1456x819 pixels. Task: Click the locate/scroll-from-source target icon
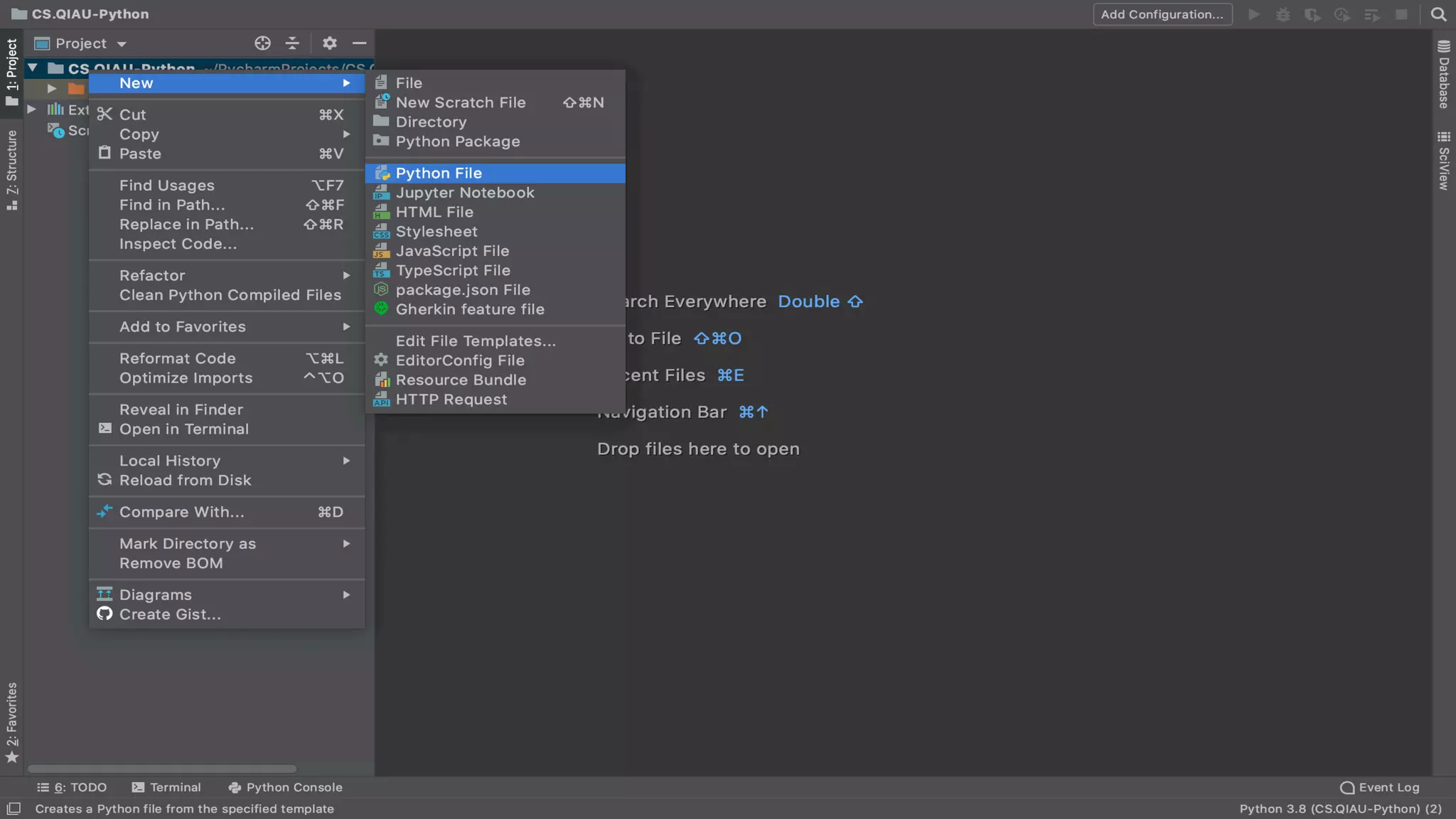point(262,43)
